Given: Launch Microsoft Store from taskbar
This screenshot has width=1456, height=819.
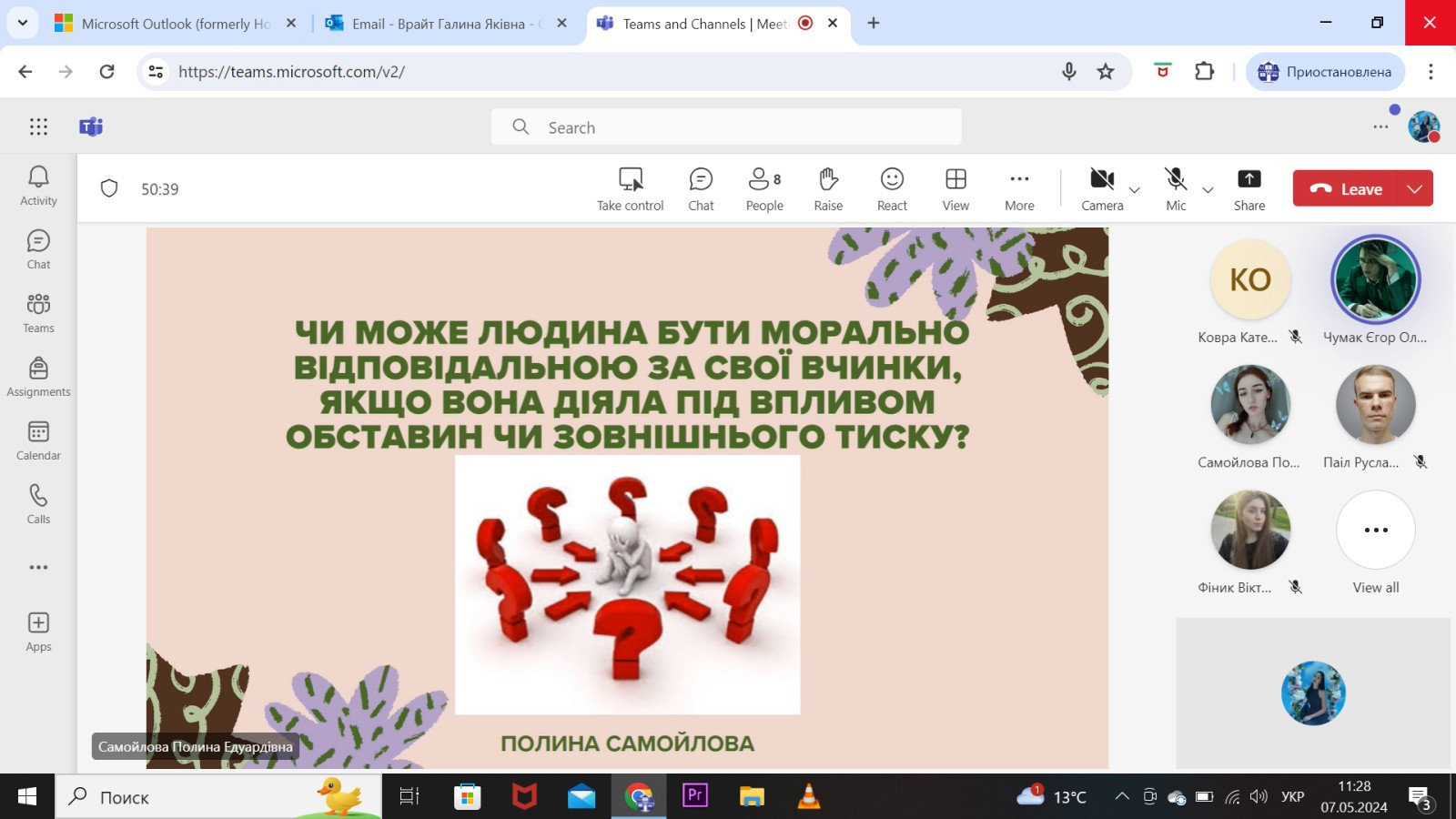Looking at the screenshot, I should [467, 797].
